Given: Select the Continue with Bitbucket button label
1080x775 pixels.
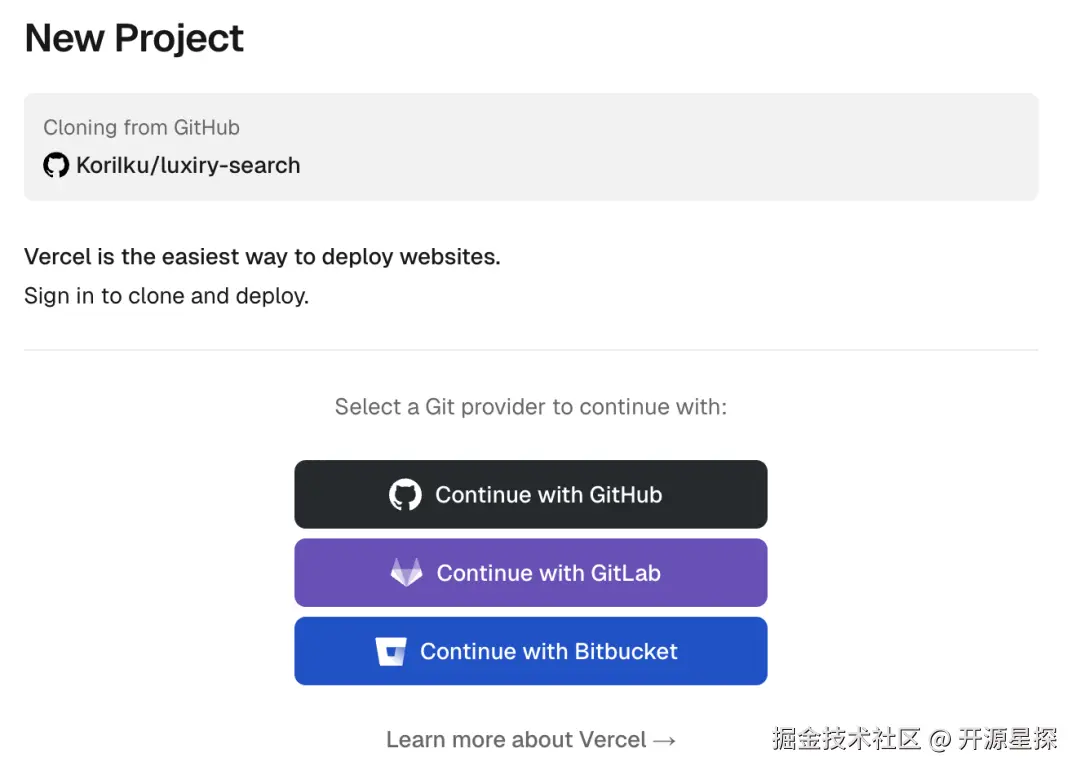Looking at the screenshot, I should 548,652.
